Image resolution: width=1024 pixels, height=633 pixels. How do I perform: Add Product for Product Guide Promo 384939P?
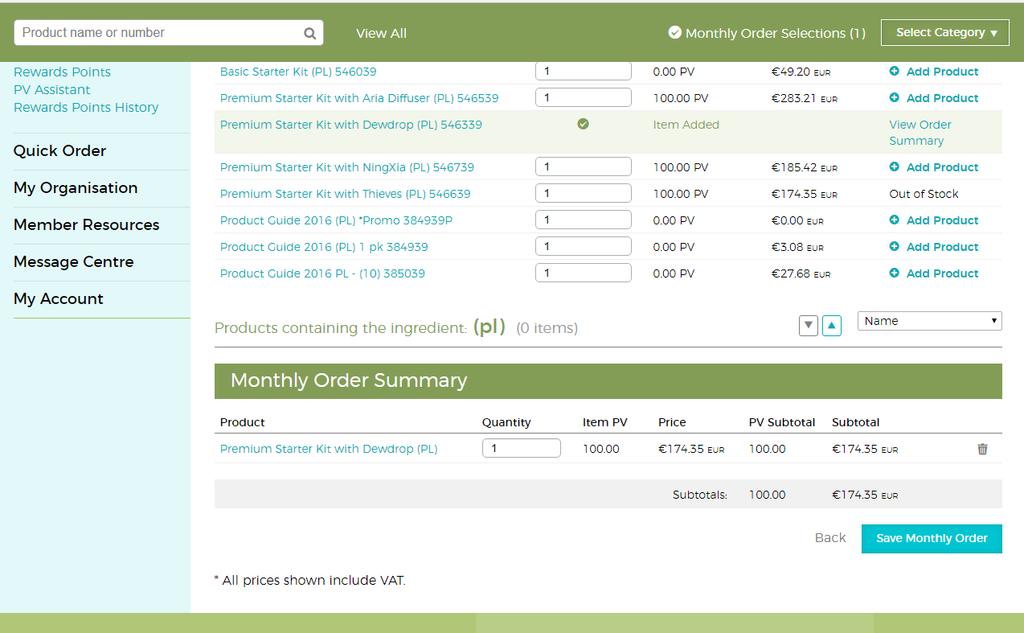point(942,220)
